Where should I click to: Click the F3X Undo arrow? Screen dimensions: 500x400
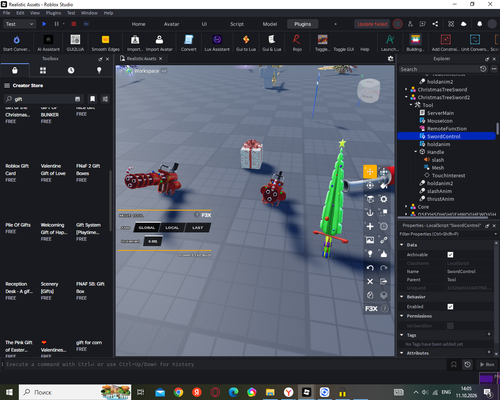click(370, 268)
